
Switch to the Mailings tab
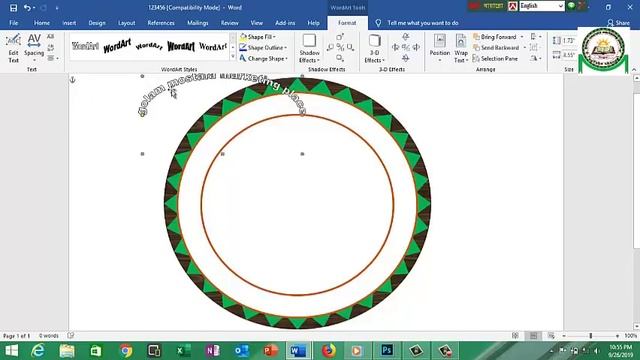point(198,23)
